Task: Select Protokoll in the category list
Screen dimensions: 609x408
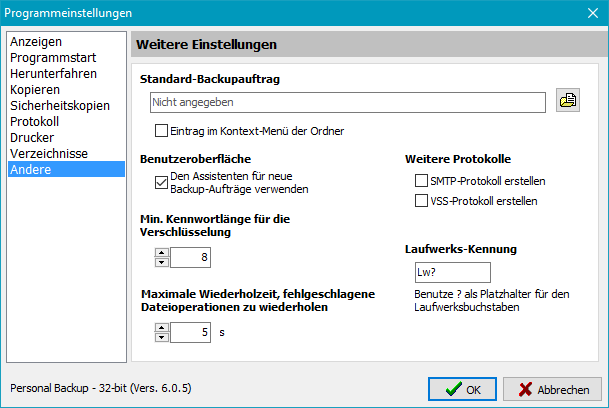Action: click(x=37, y=121)
